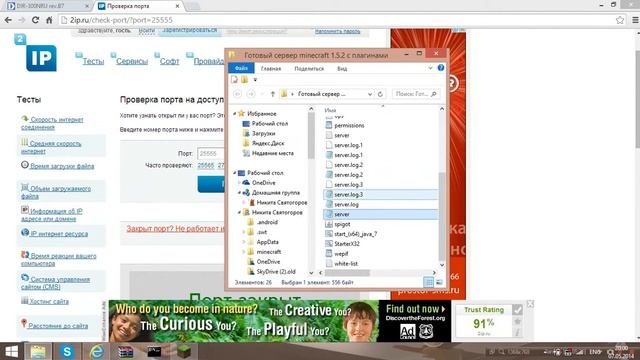Click New folder icon in quick access toolbar
This screenshot has width=640, height=360.
(x=244, y=80)
